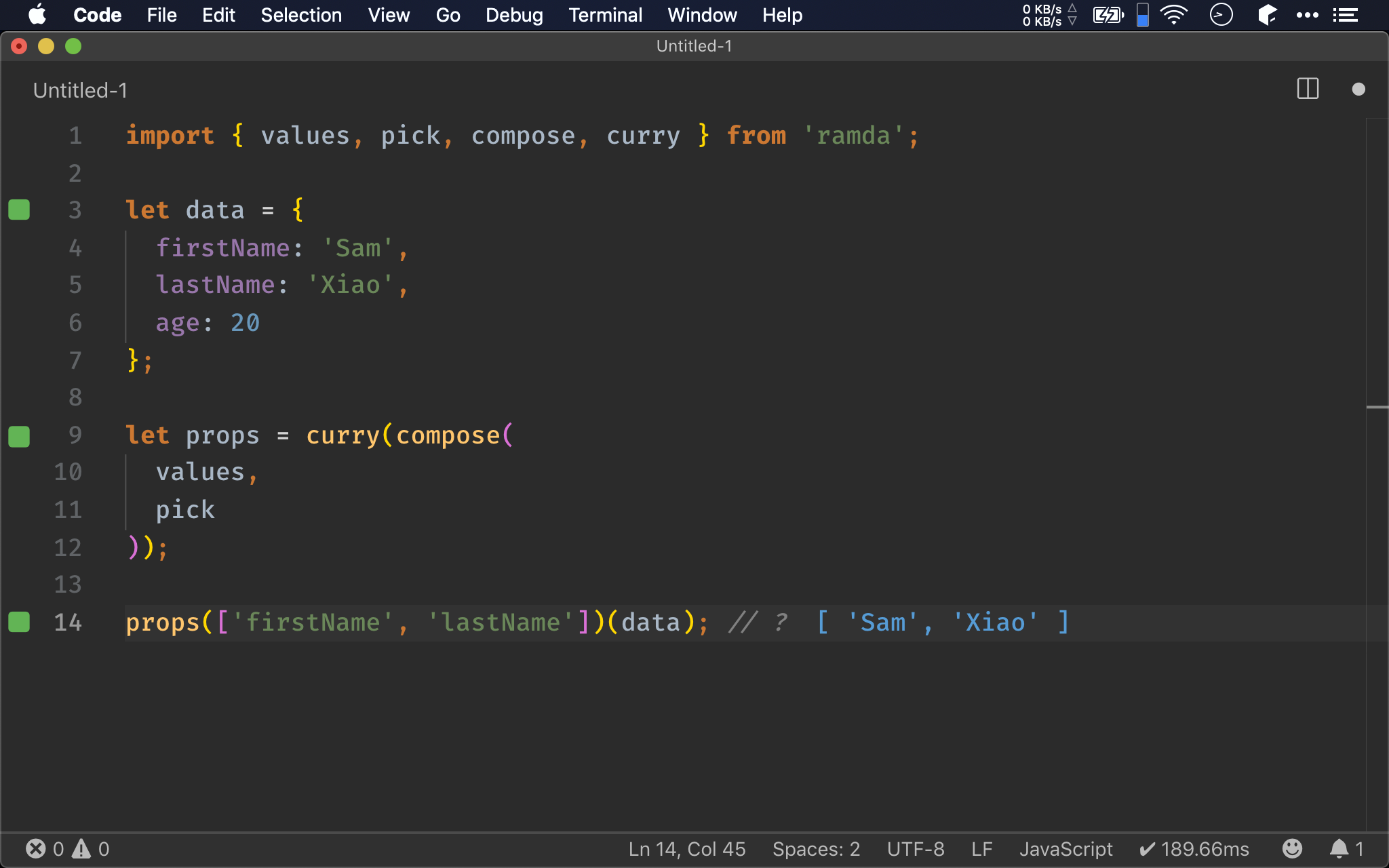Click the green gutter marker on line 14

pyautogui.click(x=19, y=622)
